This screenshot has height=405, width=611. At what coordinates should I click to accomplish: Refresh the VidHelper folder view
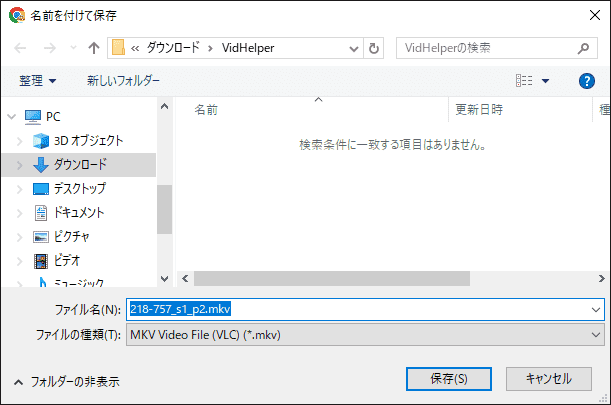pos(373,48)
